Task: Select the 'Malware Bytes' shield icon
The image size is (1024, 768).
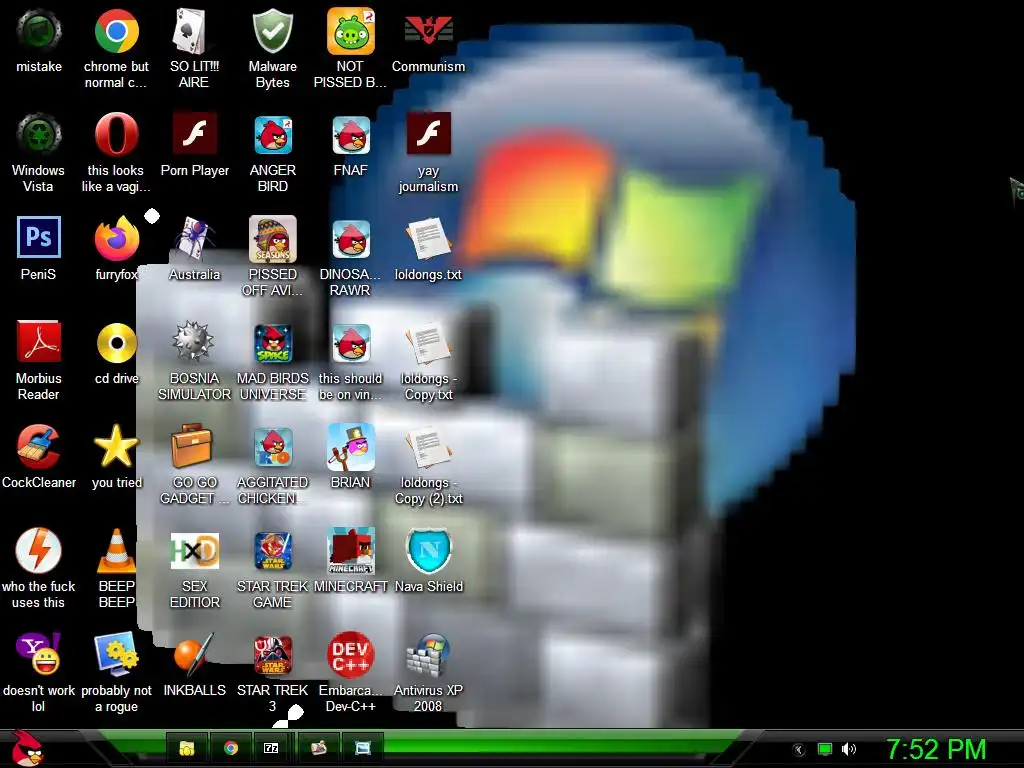Action: 272,31
